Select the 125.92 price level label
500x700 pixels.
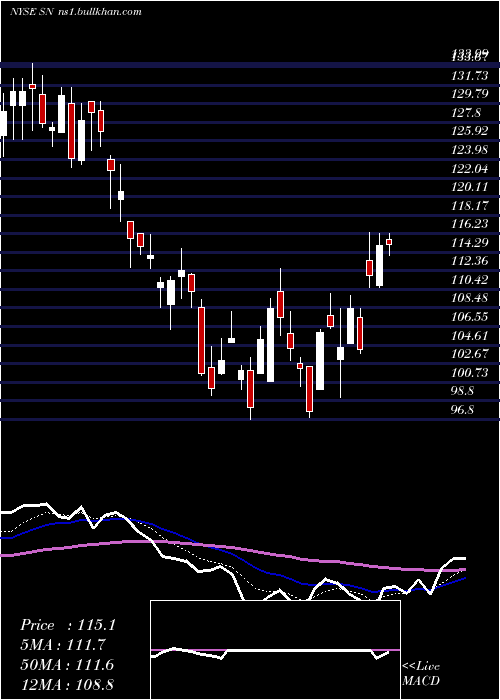pyautogui.click(x=469, y=132)
